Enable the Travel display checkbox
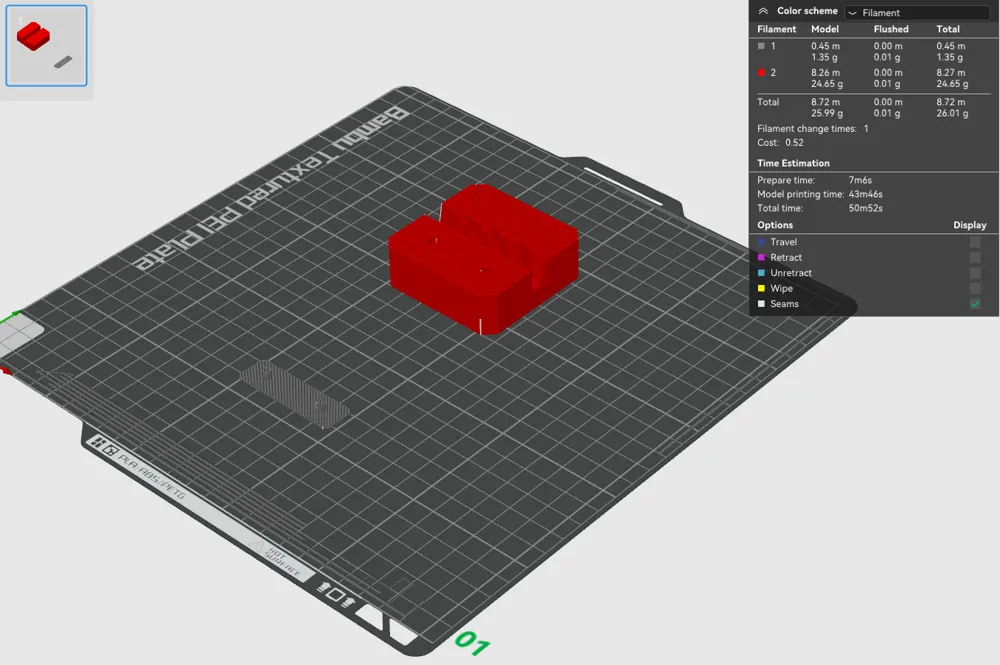Viewport: 1000px width, 665px height. (975, 242)
